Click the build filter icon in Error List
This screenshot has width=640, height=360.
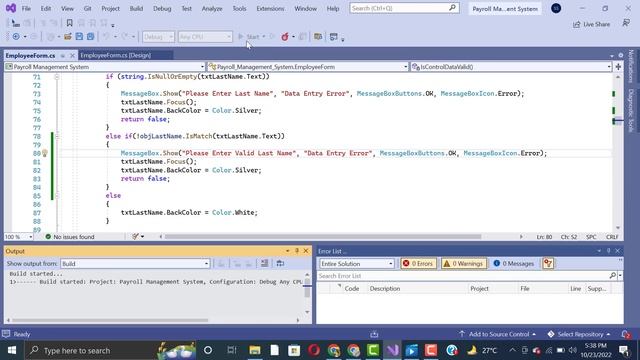(548, 264)
